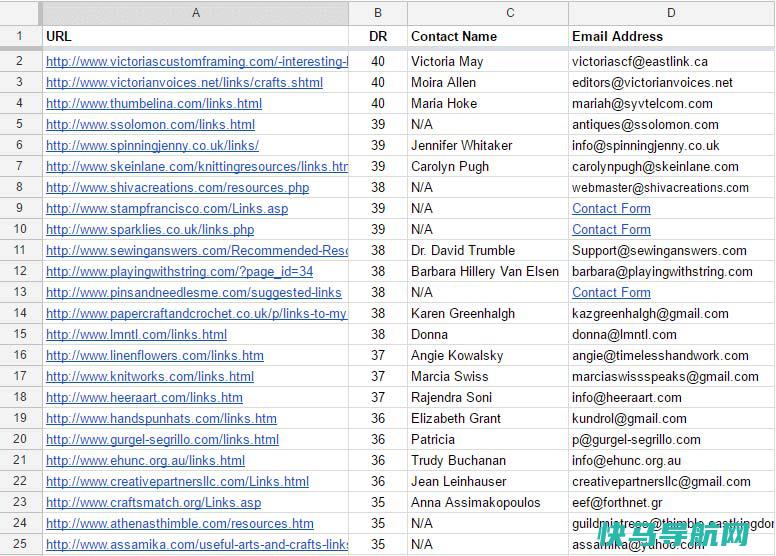Viewport: 776px width, 556px height.
Task: Select the antiques@ssolomon.com email cell
Action: (672, 124)
